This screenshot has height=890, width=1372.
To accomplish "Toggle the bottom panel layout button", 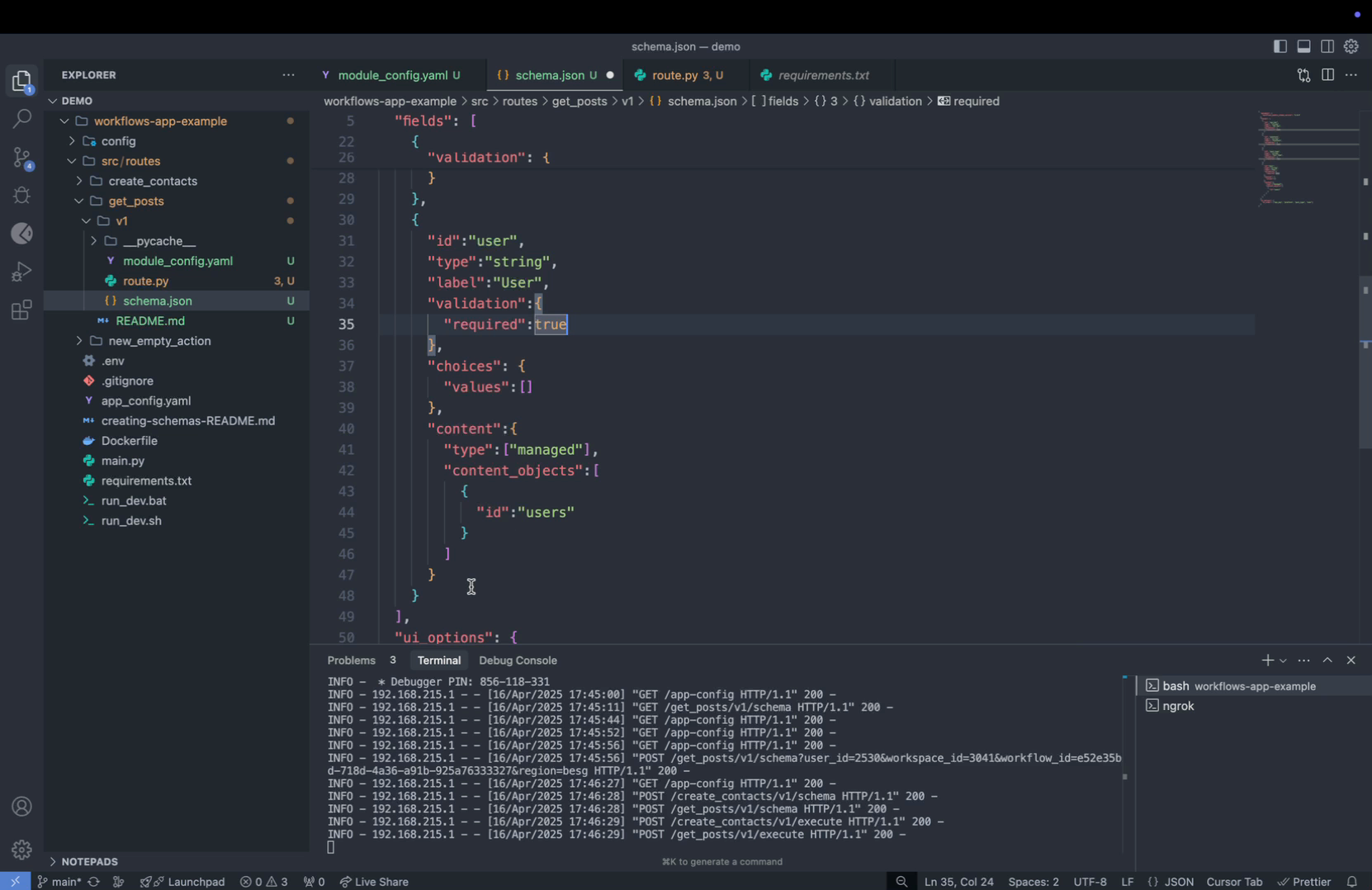I will (1303, 47).
